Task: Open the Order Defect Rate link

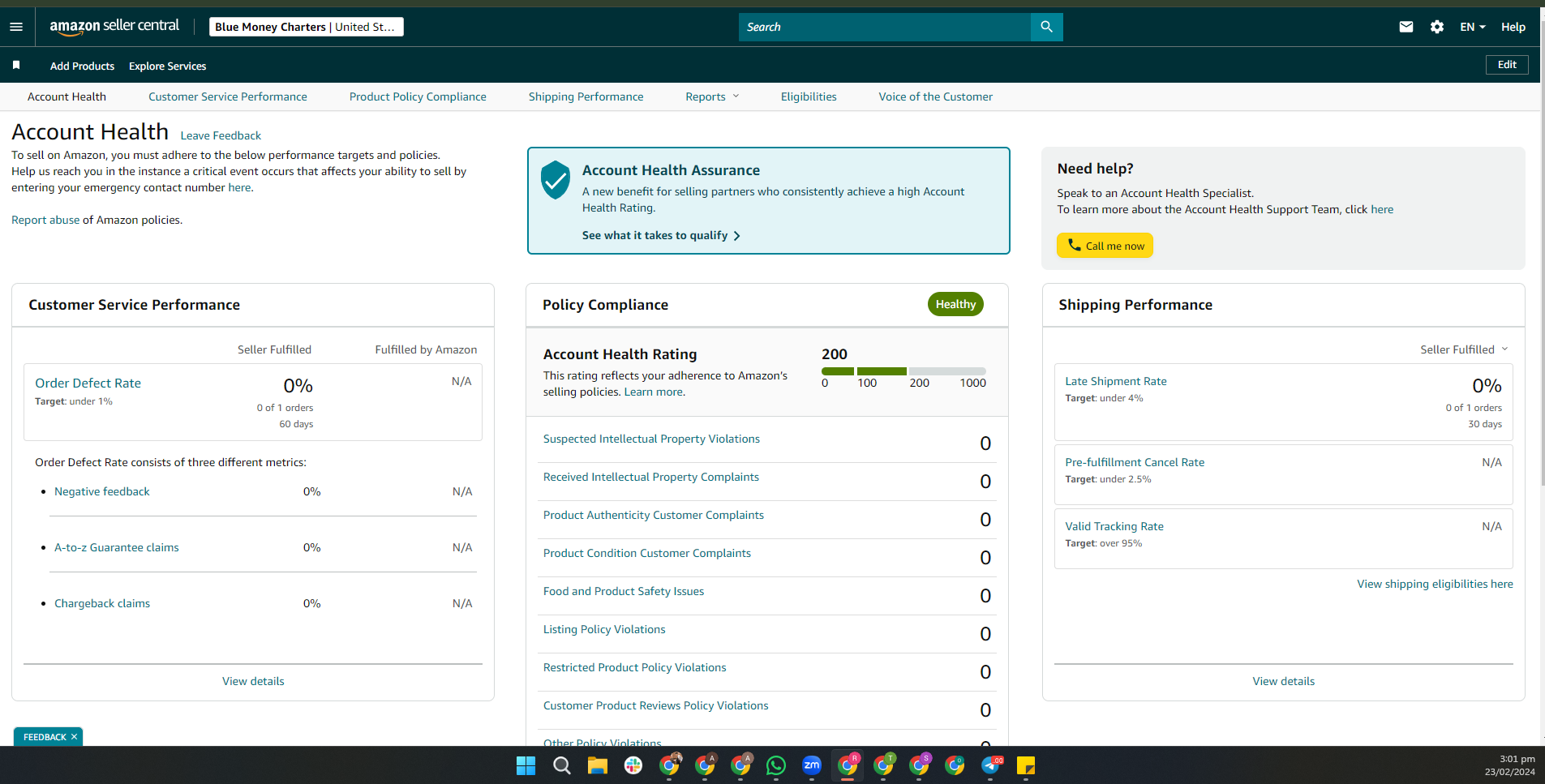Action: pyautogui.click(x=88, y=383)
